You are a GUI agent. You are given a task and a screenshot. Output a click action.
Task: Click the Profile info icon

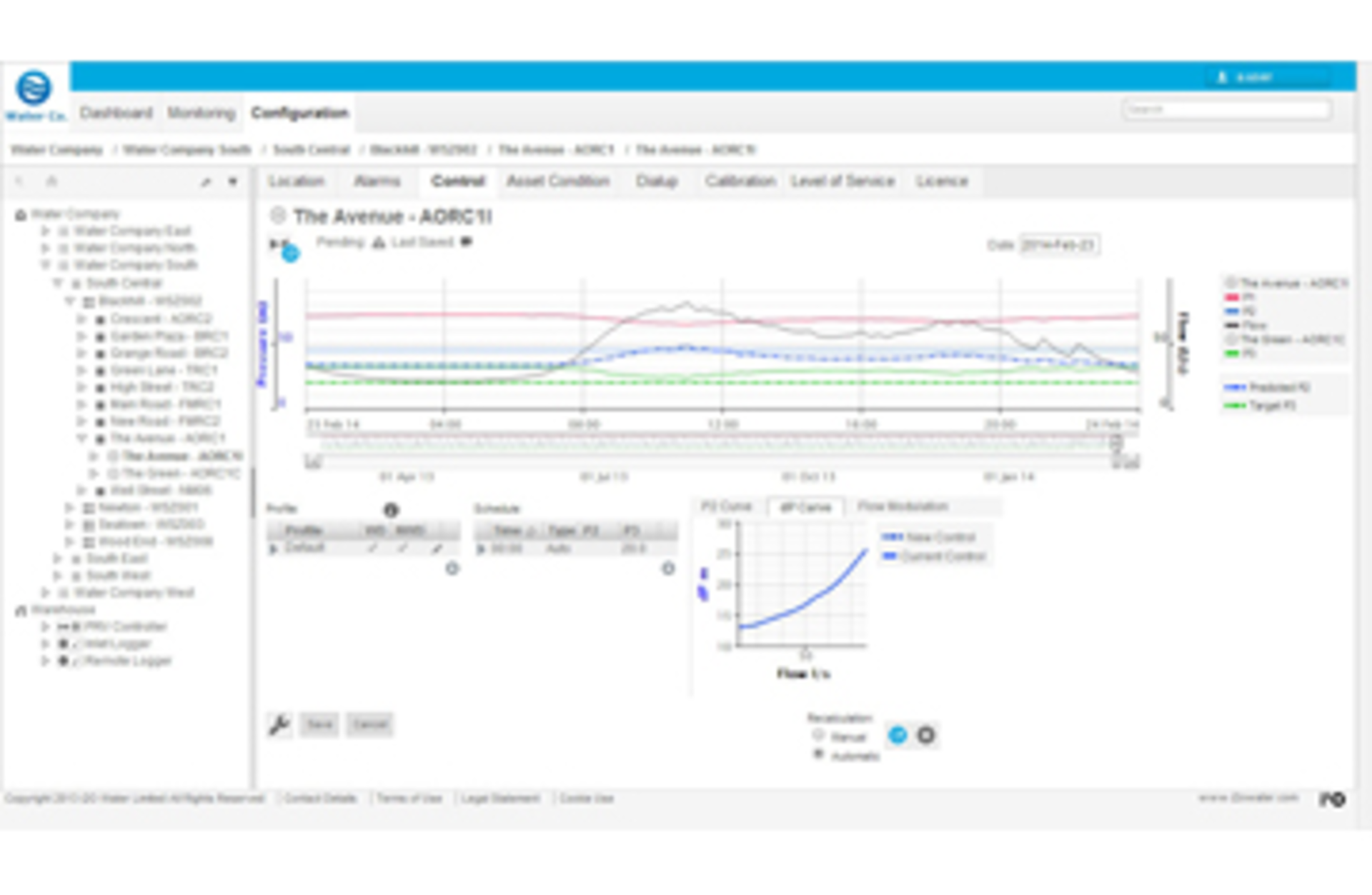click(x=390, y=510)
